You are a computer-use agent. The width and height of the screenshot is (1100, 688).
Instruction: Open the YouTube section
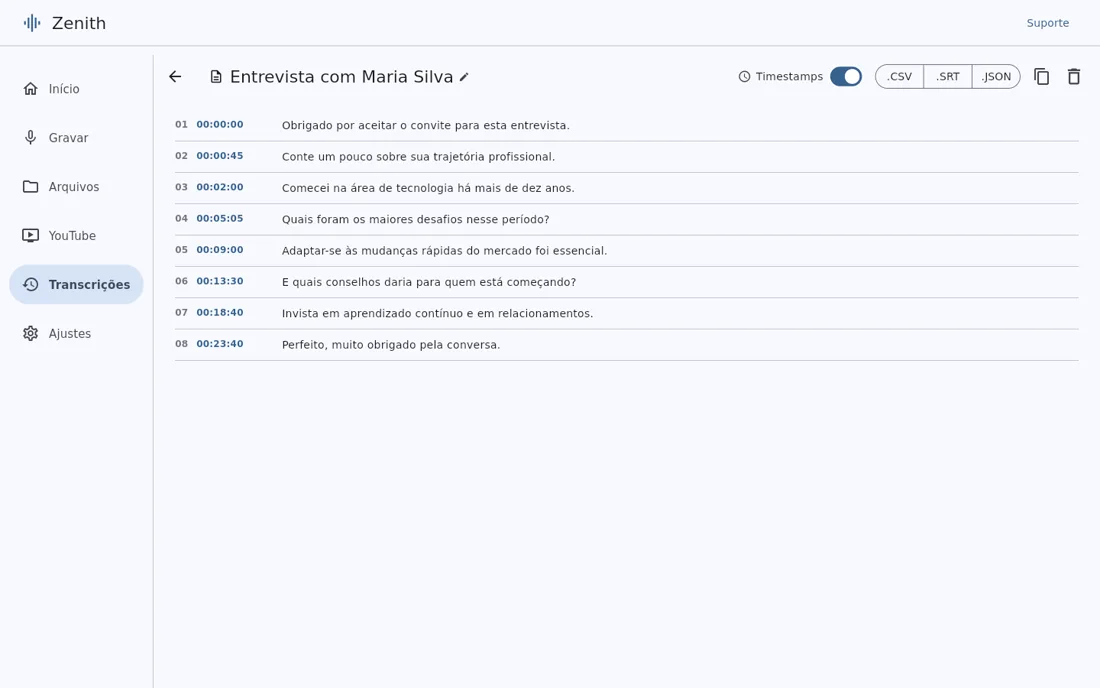coord(76,236)
